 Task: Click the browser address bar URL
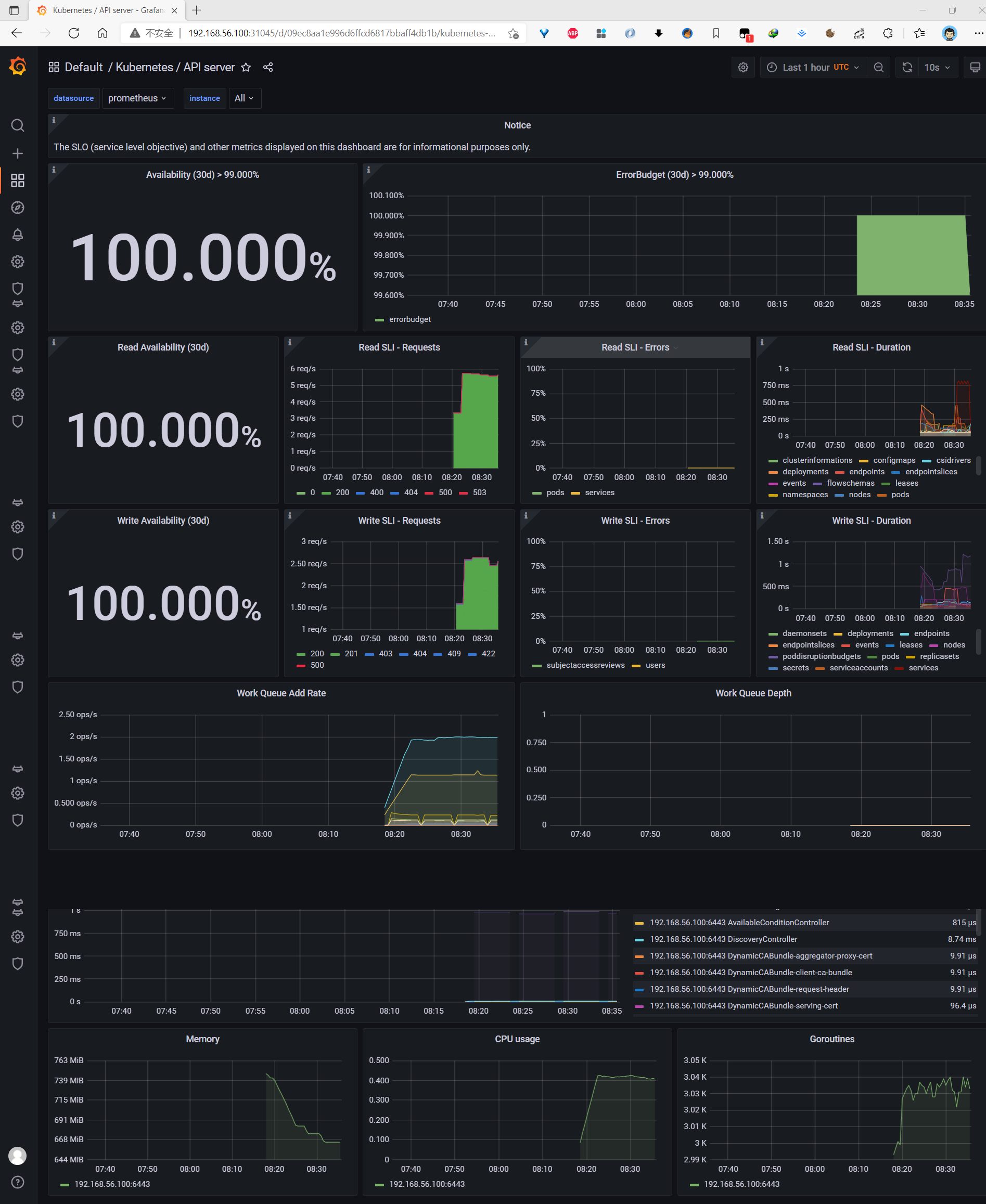tap(341, 33)
